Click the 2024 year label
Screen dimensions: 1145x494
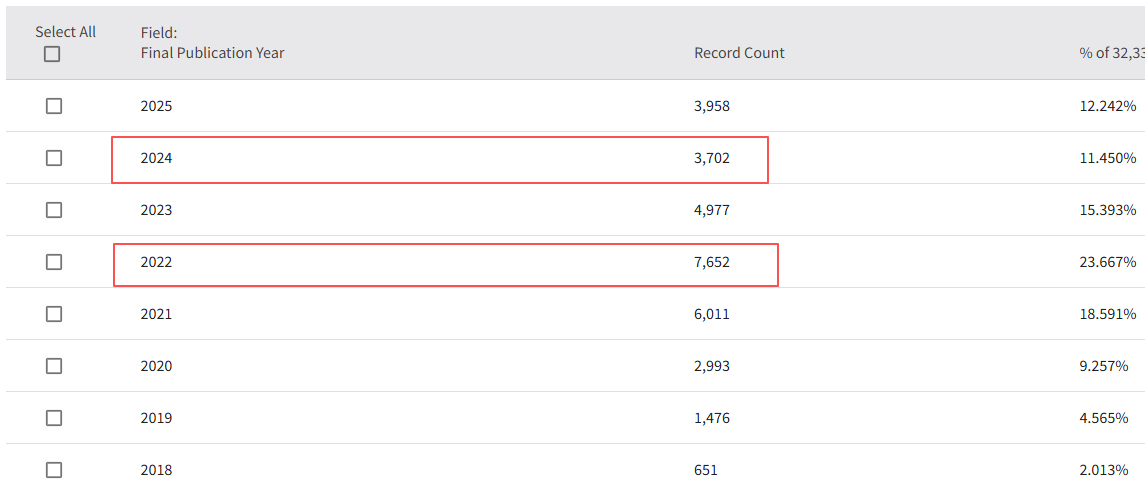click(156, 158)
